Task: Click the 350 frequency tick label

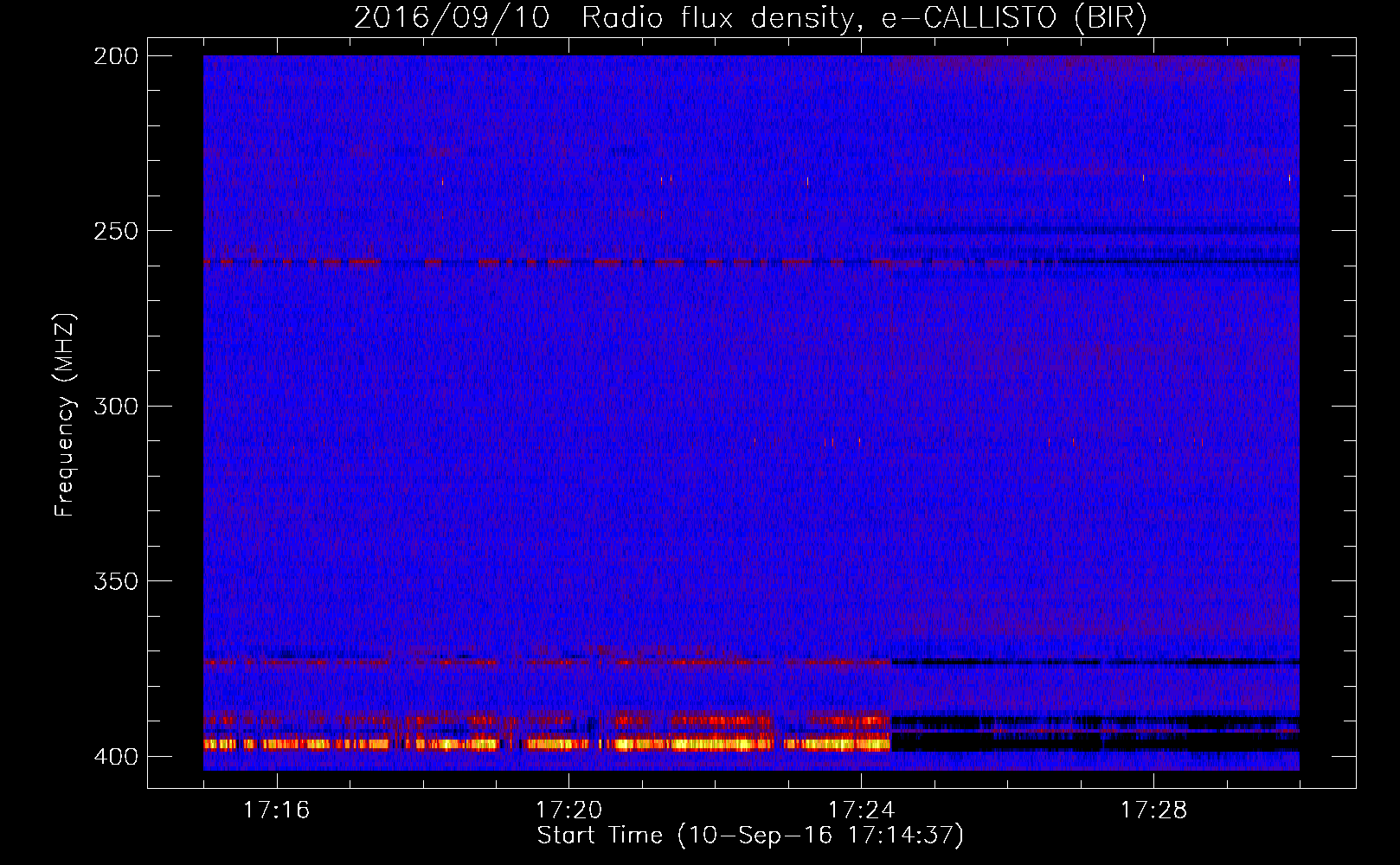Action: click(115, 581)
